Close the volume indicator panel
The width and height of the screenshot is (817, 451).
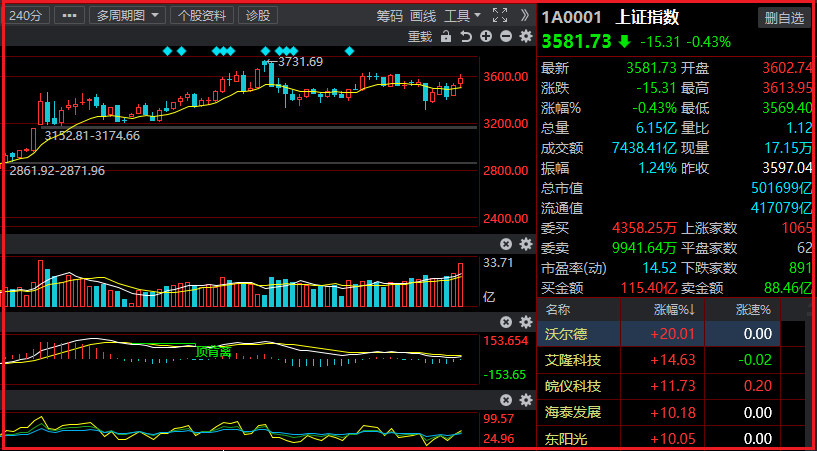point(506,244)
